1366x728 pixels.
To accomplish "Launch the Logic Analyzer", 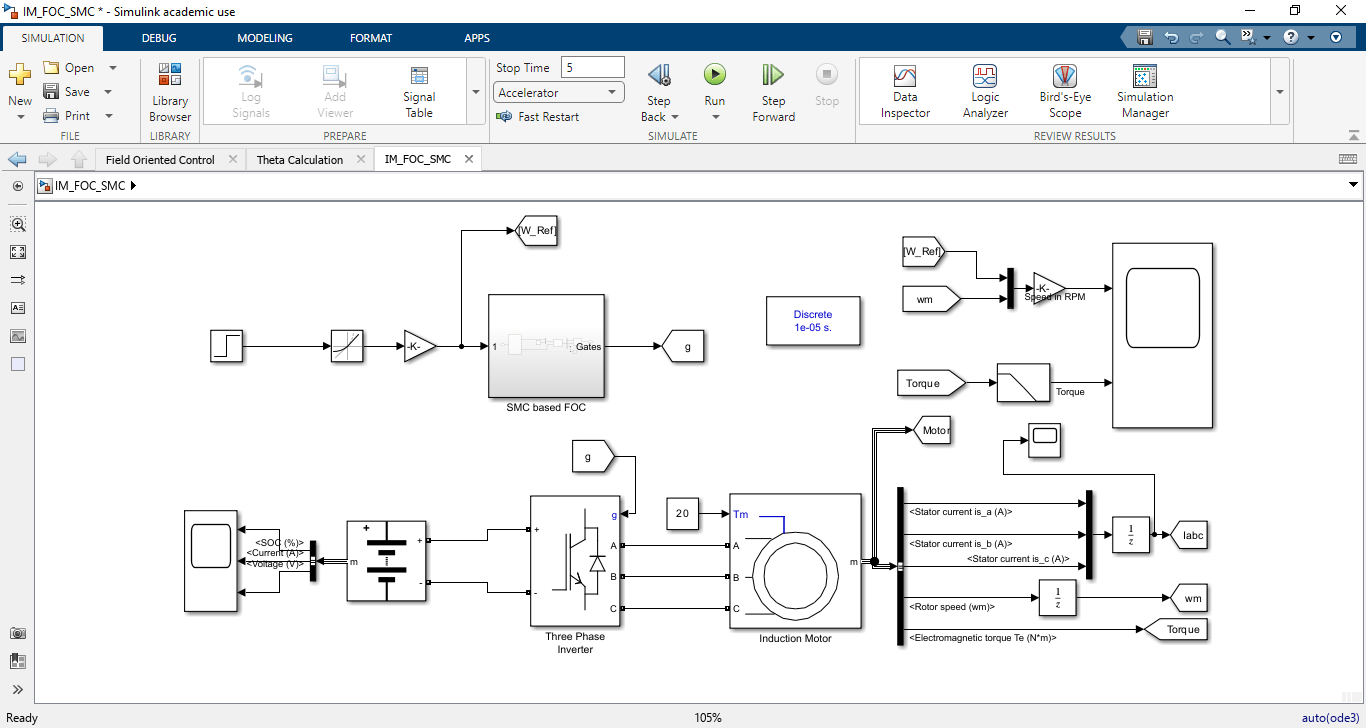I will (984, 88).
